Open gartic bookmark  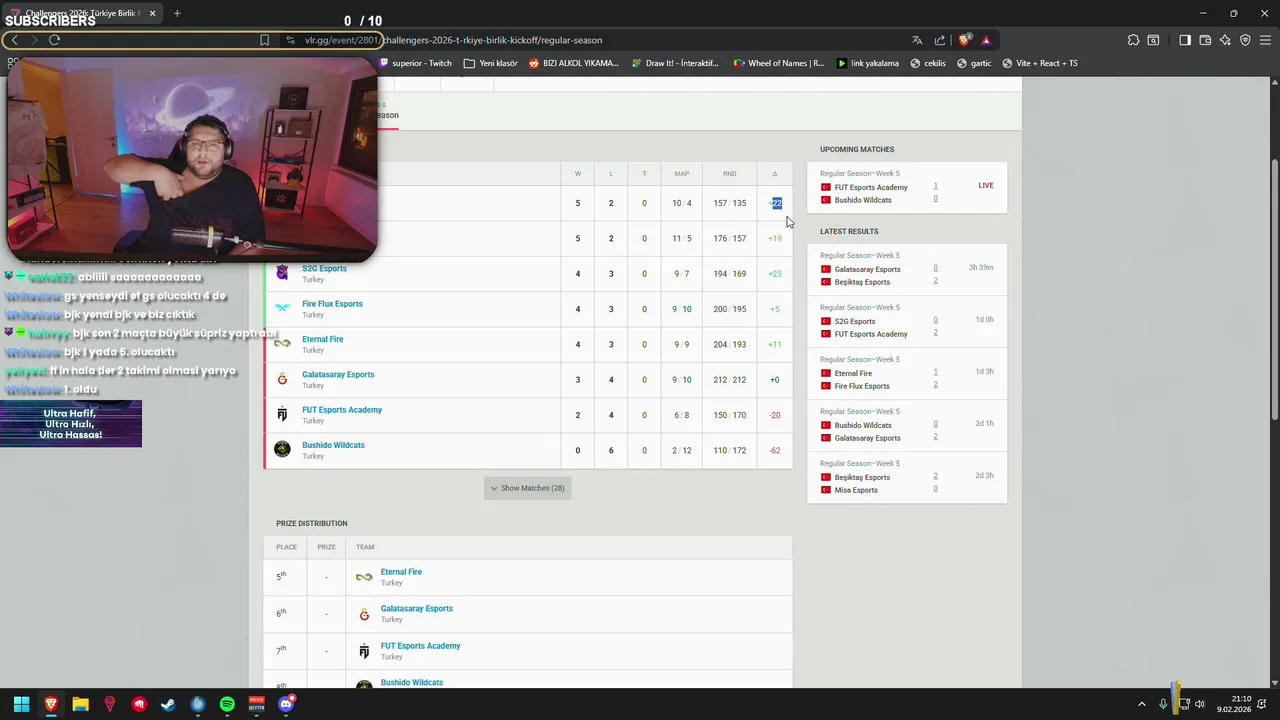click(x=975, y=63)
